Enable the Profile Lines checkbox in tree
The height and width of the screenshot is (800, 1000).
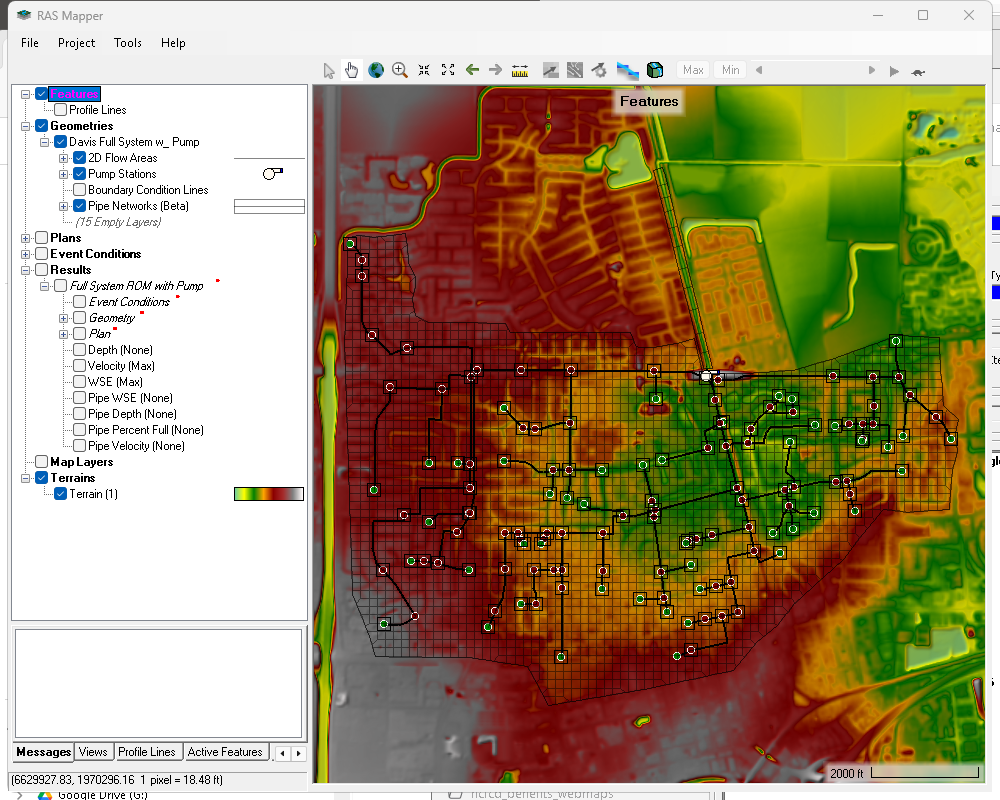(61, 110)
